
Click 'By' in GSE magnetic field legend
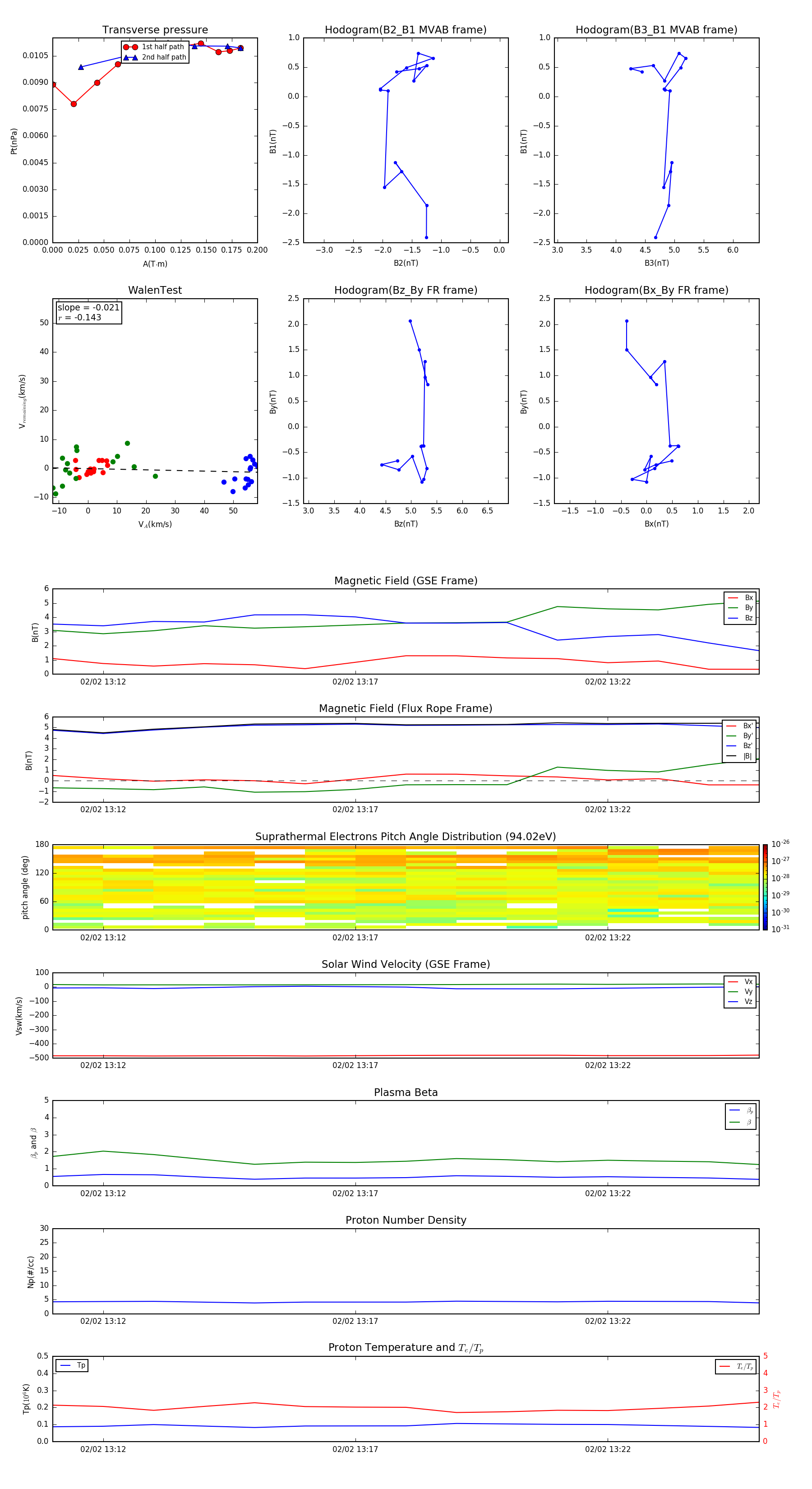pos(741,608)
